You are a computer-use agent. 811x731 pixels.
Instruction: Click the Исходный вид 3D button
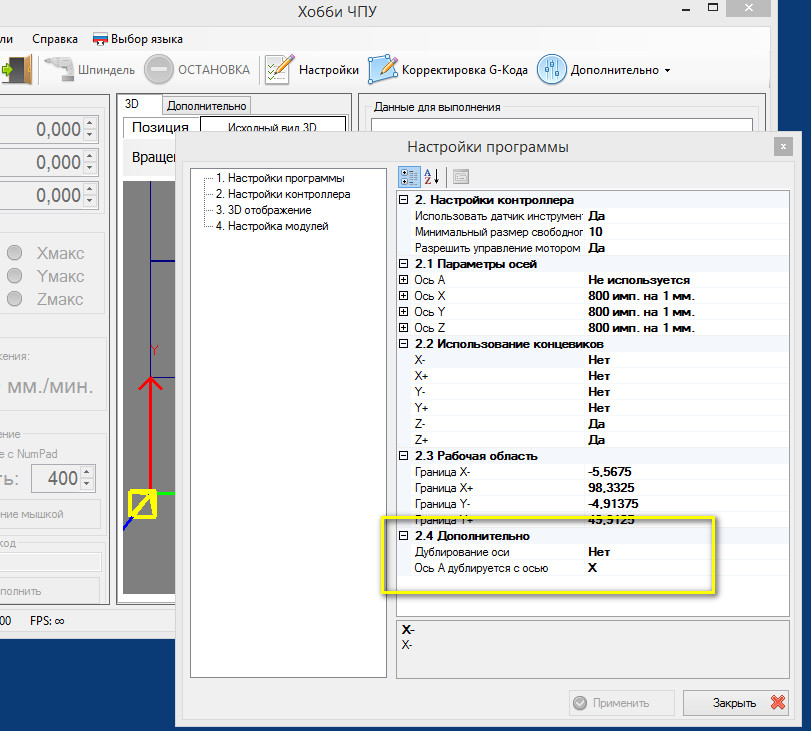(273, 127)
